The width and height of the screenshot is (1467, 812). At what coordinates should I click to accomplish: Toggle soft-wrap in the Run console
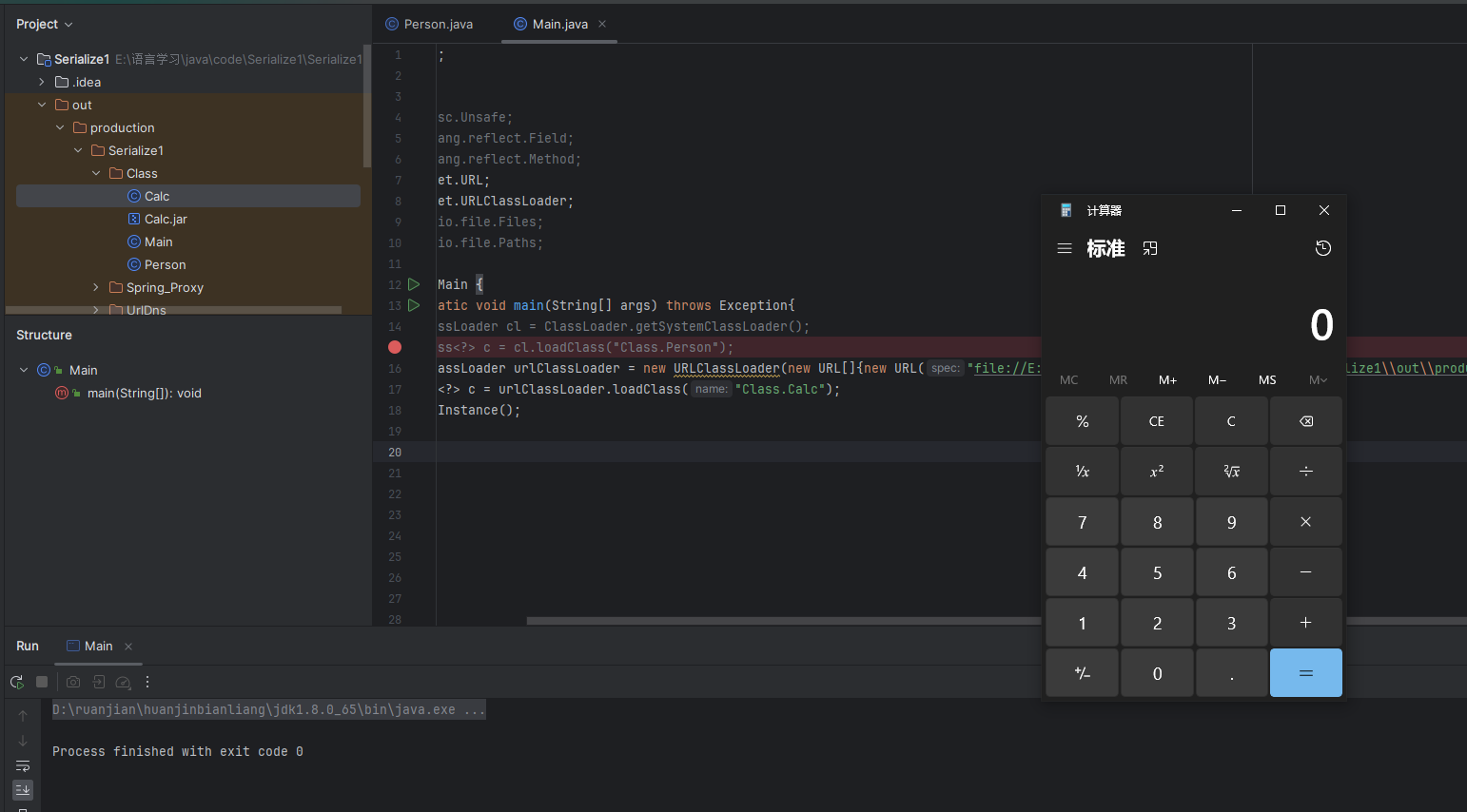(23, 765)
